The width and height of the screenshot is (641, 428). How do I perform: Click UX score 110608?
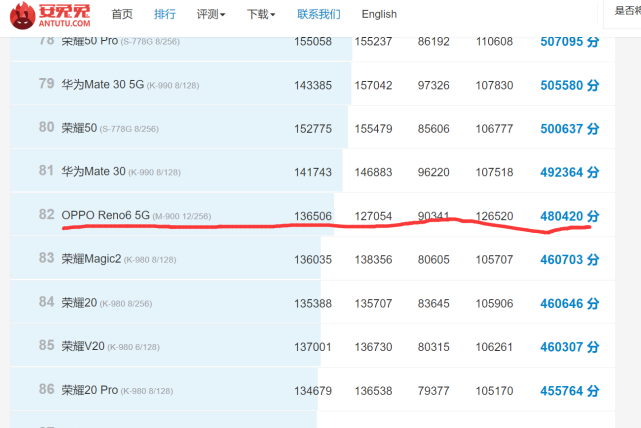[494, 41]
